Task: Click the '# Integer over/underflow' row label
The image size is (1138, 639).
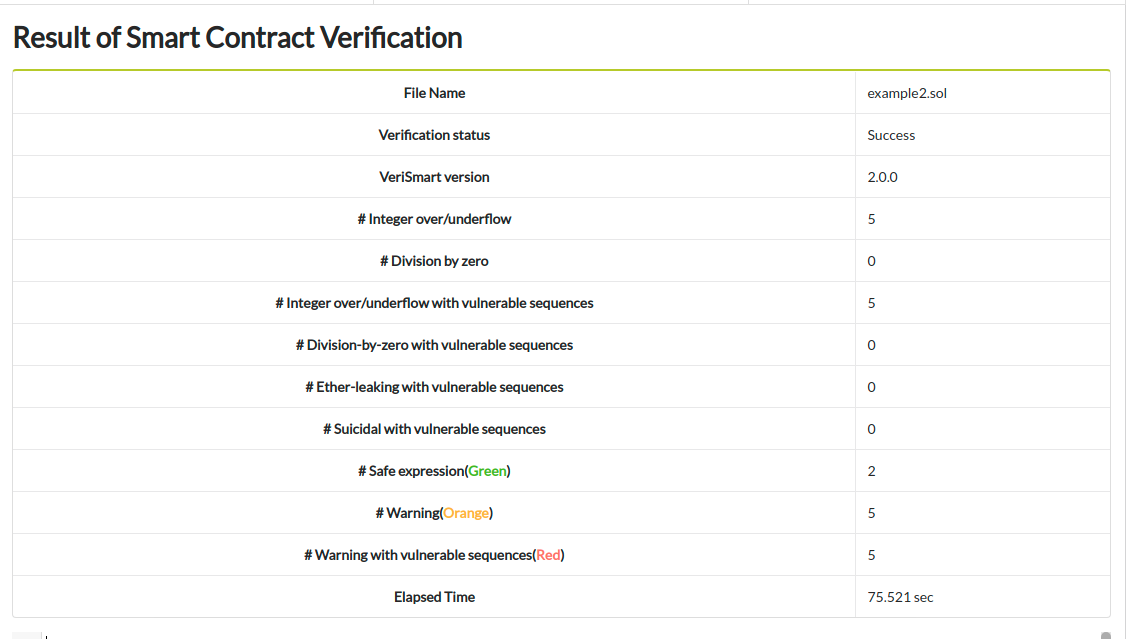Action: [x=434, y=219]
